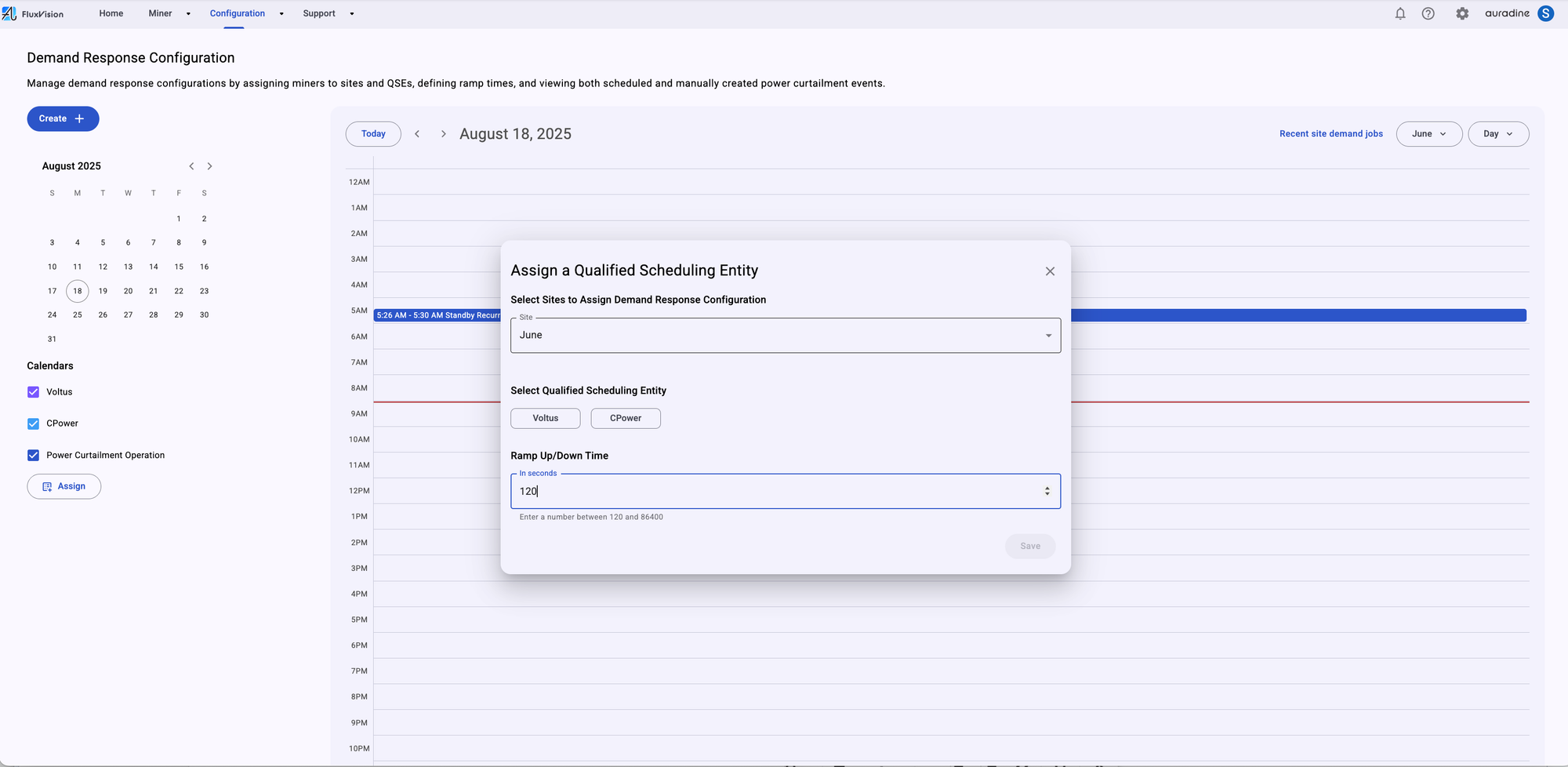Uncheck the Voltus calendar checkbox
Image resolution: width=1568 pixels, height=767 pixels.
click(33, 392)
